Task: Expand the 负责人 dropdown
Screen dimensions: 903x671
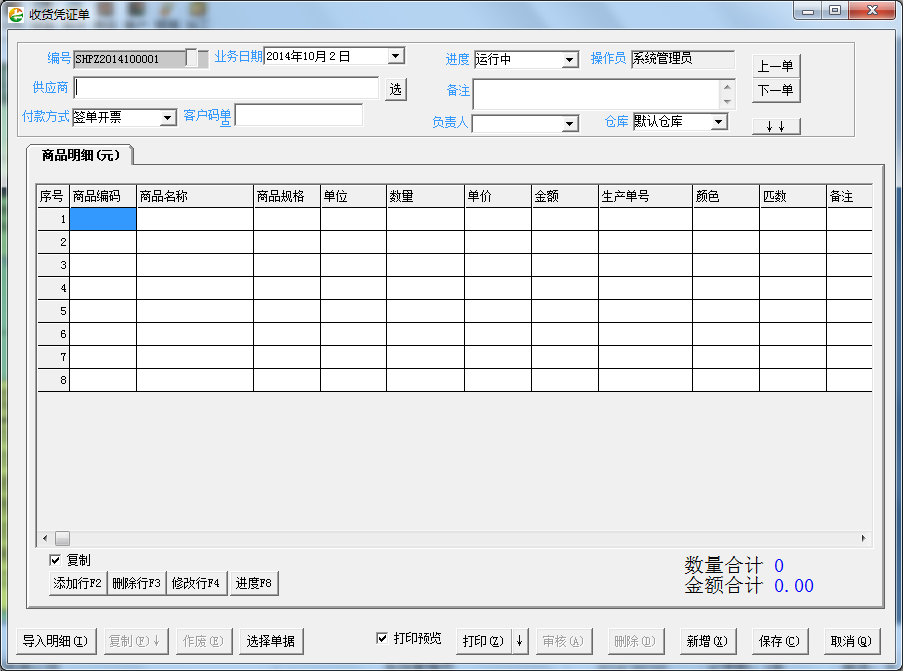Action: pos(569,123)
